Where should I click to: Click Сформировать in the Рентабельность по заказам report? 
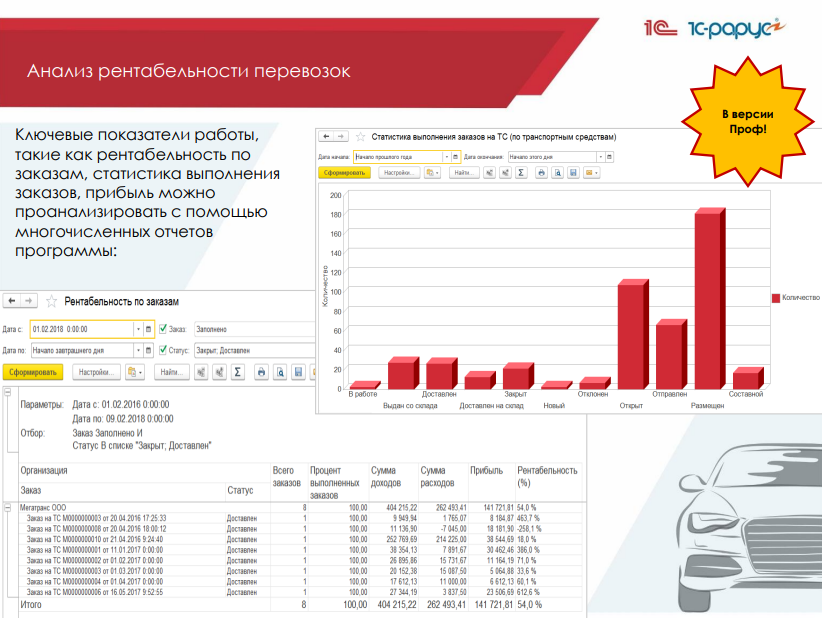pos(32,372)
